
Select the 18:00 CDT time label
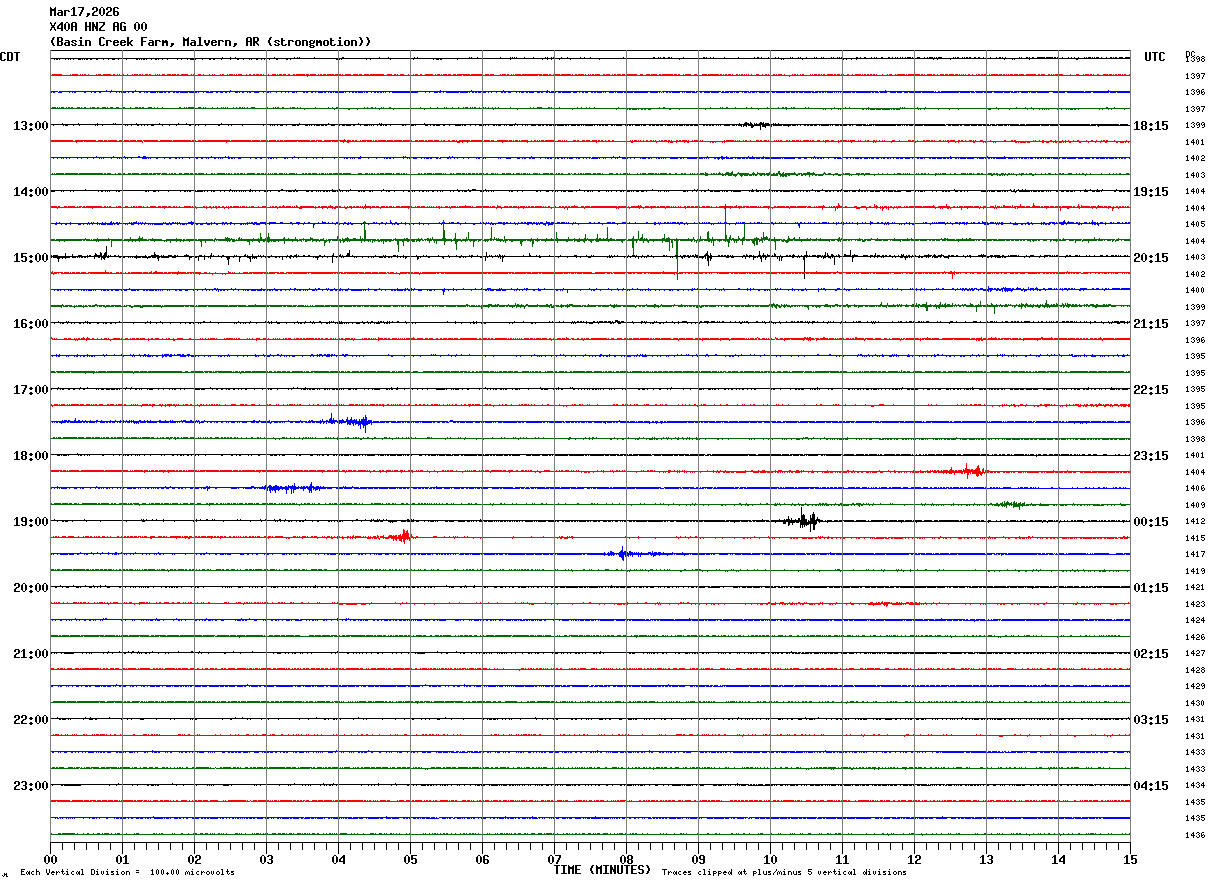coord(30,455)
